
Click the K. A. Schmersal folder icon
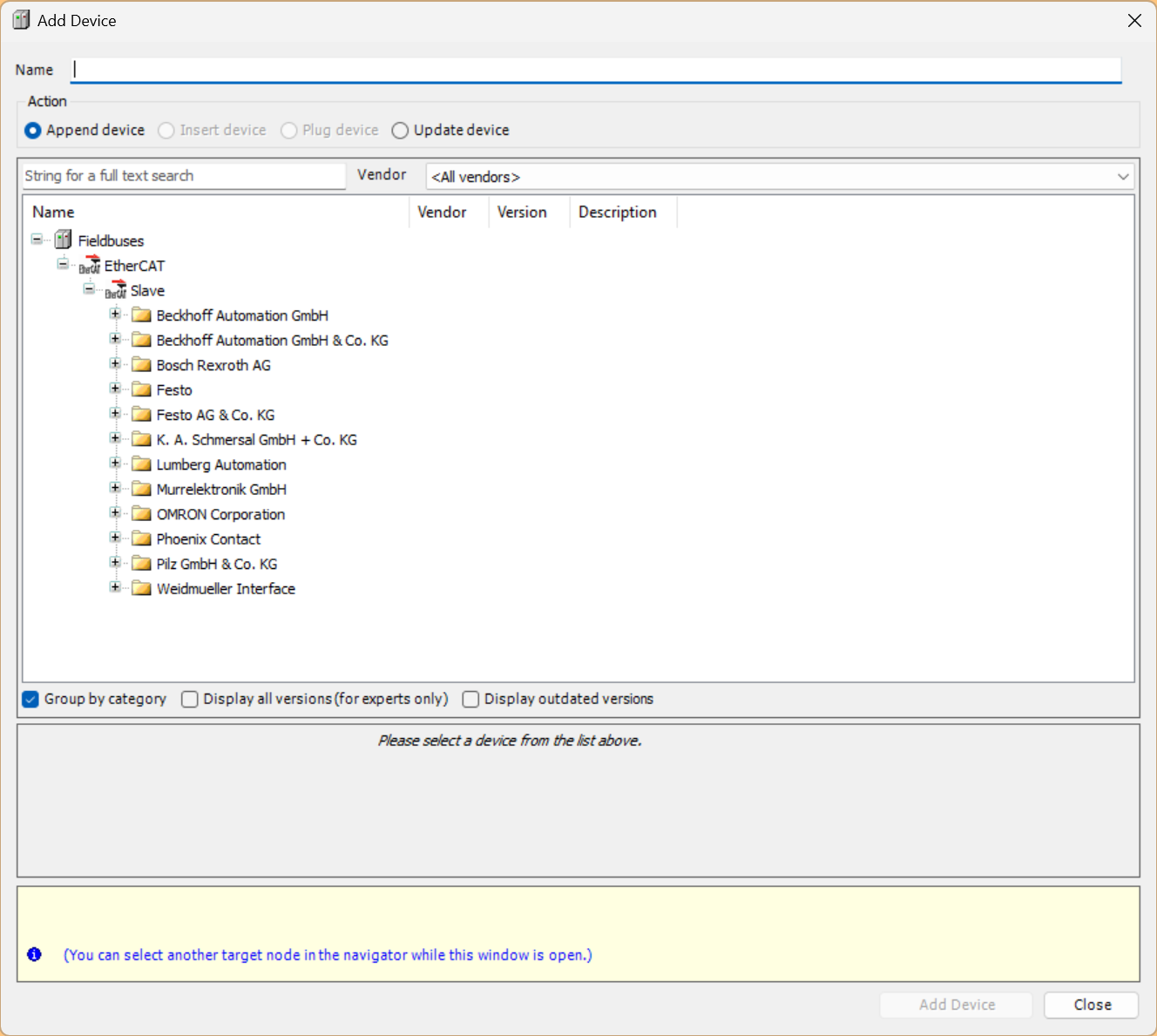(x=142, y=439)
